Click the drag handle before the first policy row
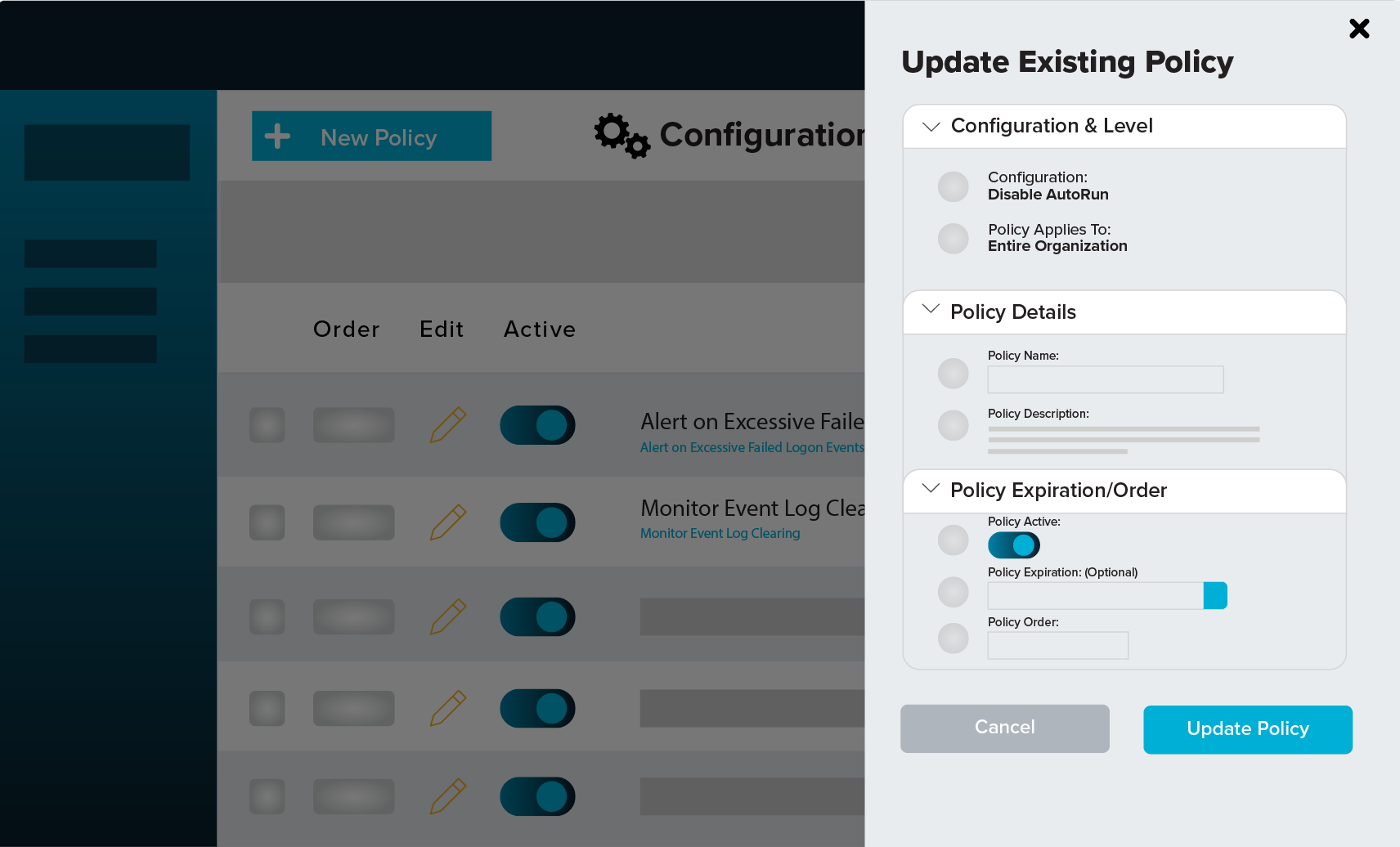 tap(267, 424)
